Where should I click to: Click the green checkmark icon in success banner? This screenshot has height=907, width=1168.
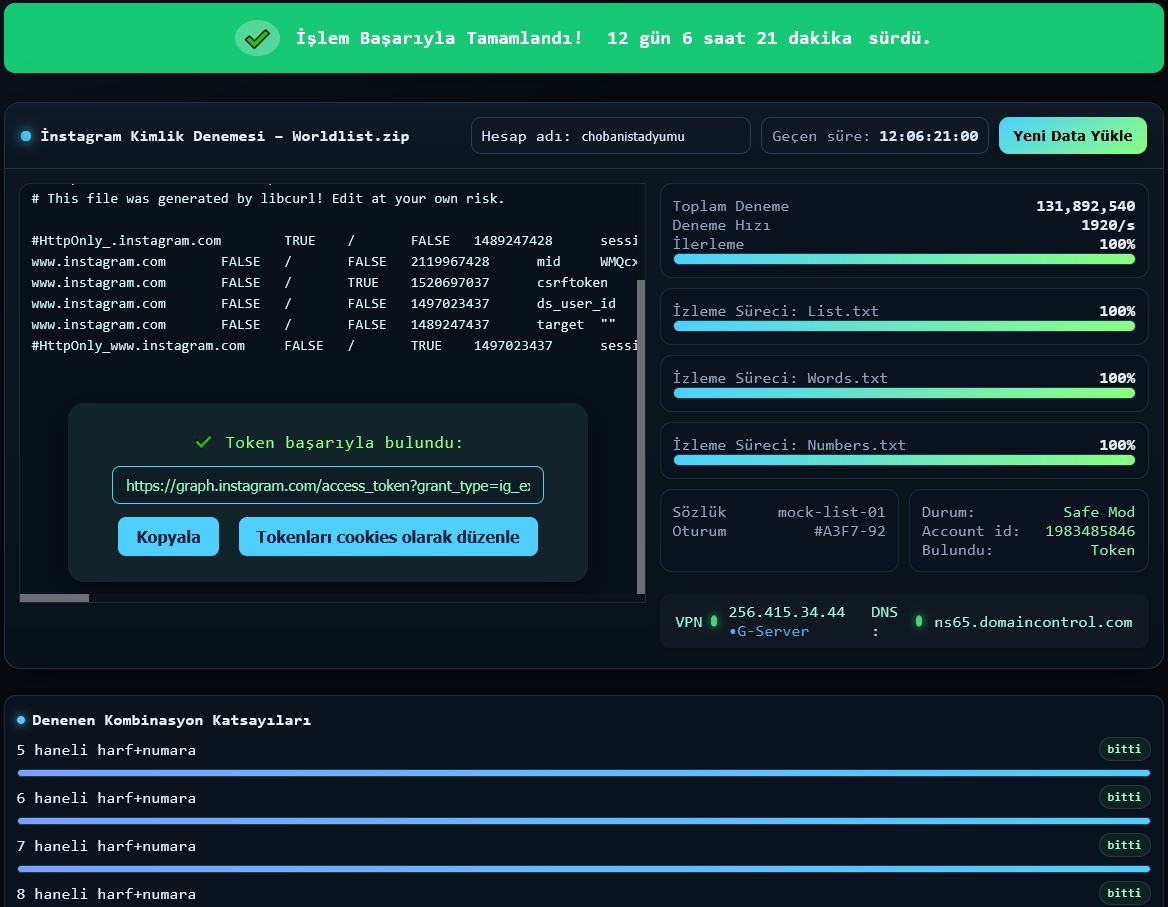(257, 38)
